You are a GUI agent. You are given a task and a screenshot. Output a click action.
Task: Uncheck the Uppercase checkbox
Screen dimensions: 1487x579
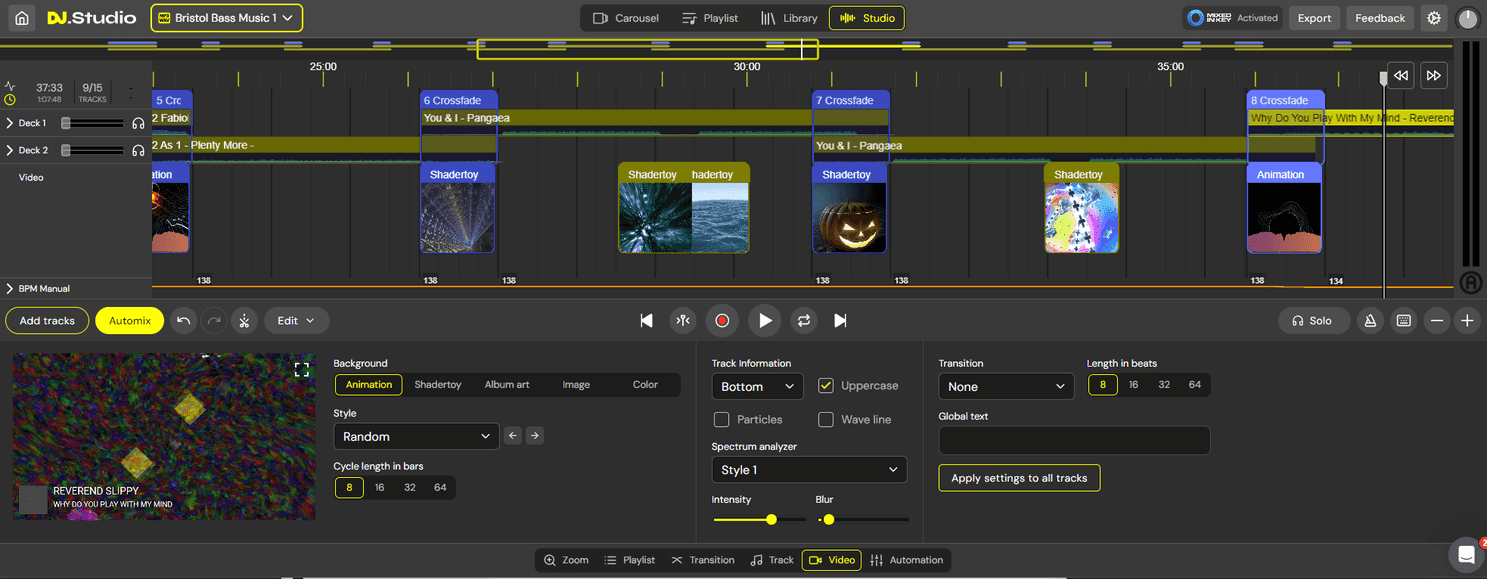tap(825, 385)
